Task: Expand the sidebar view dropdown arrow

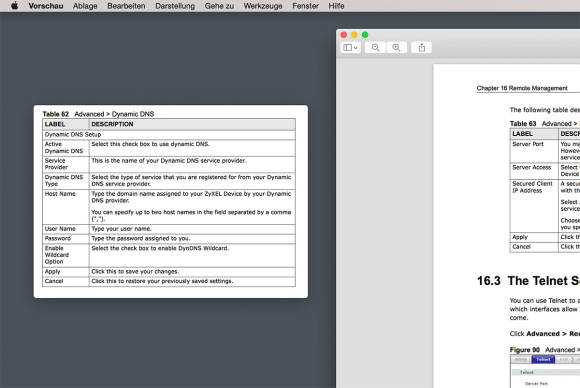Action: pyautogui.click(x=355, y=48)
